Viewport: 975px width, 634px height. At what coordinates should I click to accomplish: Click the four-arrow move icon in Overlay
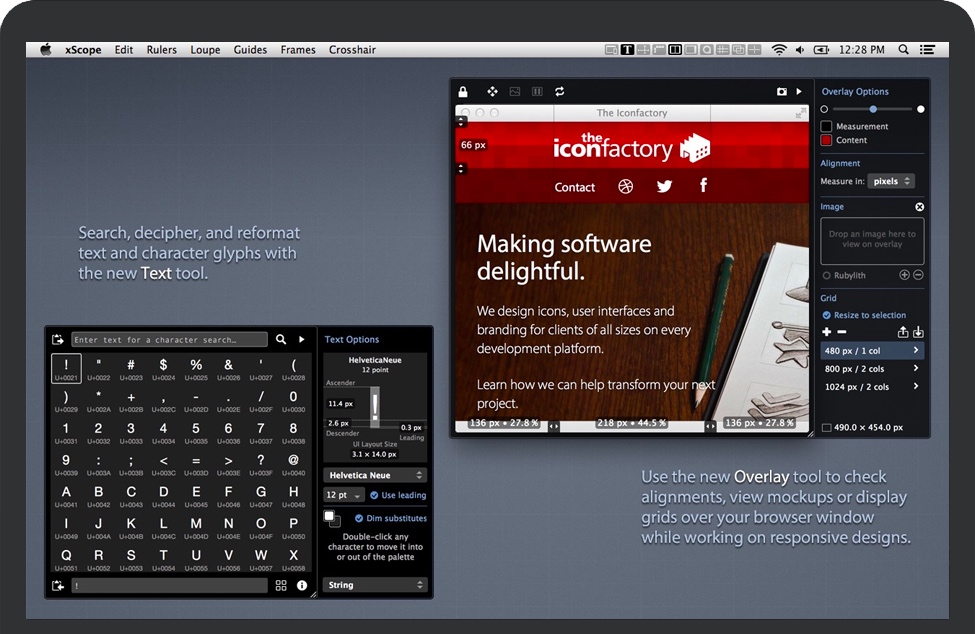point(492,91)
